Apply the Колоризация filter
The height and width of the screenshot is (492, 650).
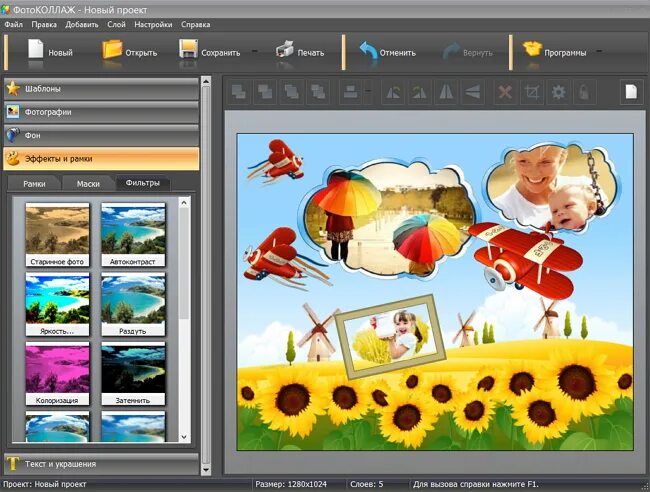point(57,373)
